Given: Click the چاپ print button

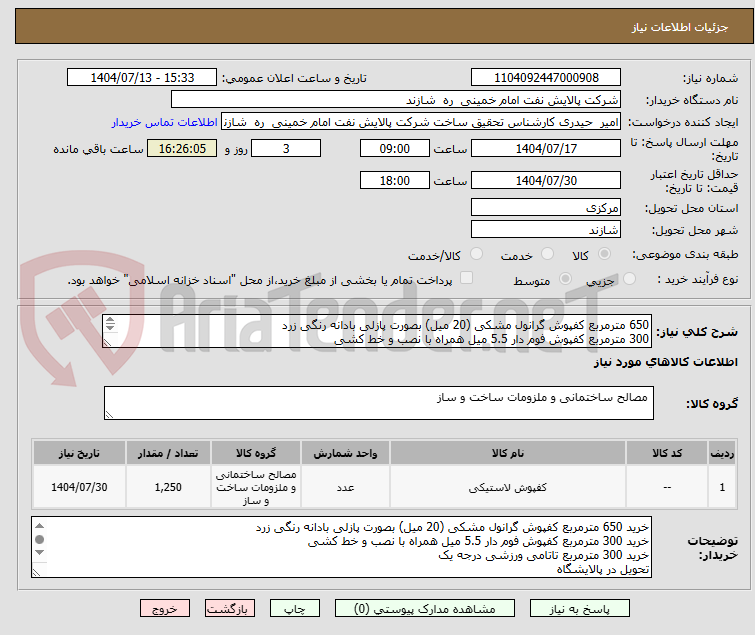Looking at the screenshot, I should (295, 609).
